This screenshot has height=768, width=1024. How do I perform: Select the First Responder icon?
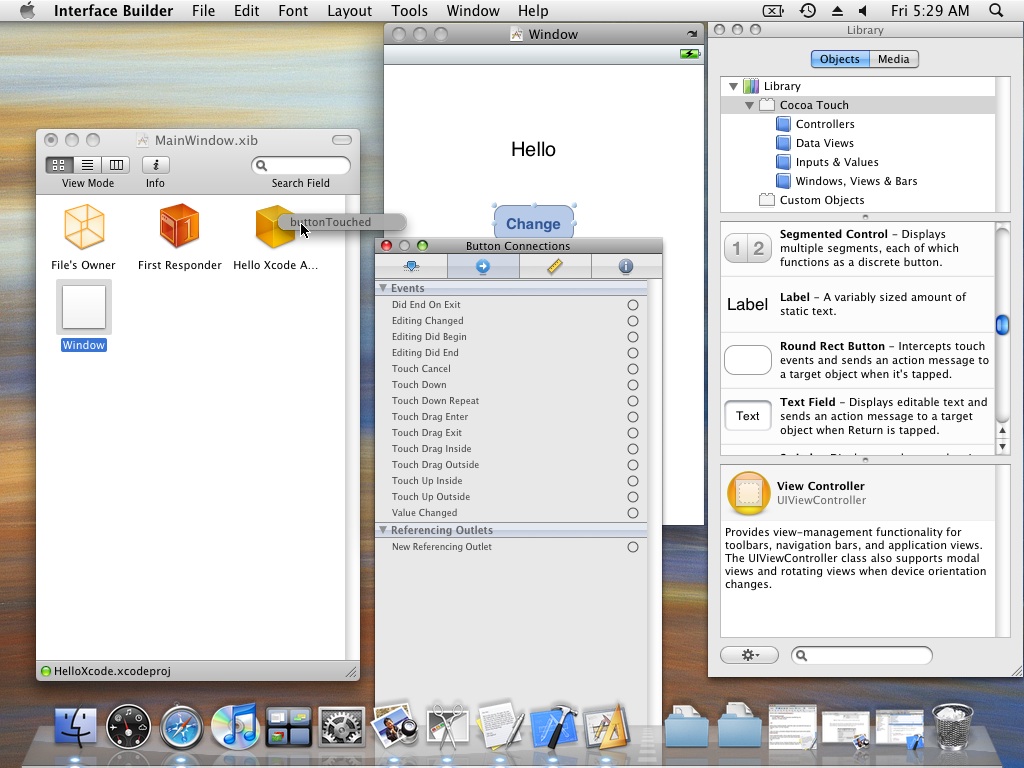pyautogui.click(x=179, y=225)
